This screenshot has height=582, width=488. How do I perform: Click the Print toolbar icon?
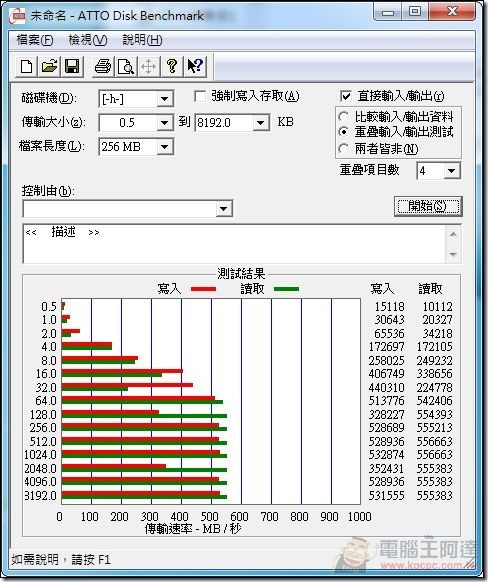click(103, 67)
